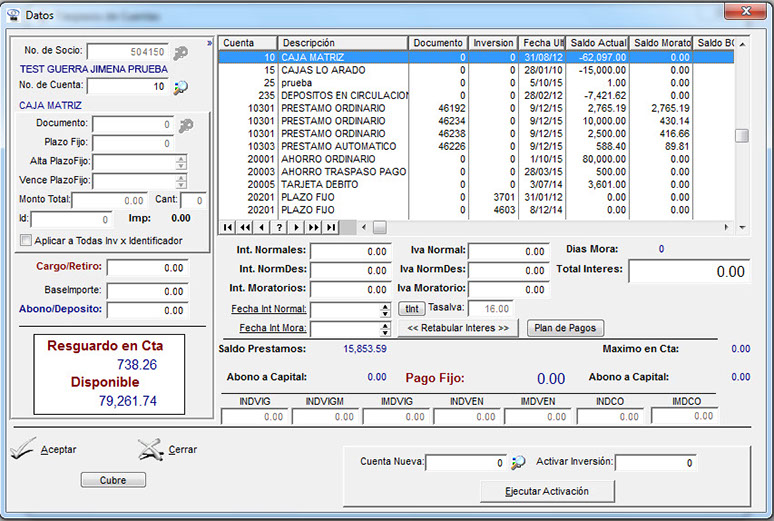Click the search icon beside No. de Socio

coord(181,53)
